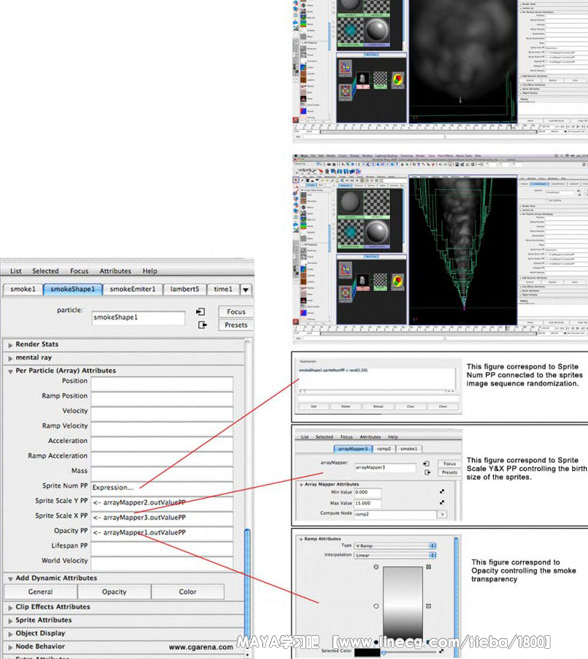This screenshot has height=659, width=588.
Task: Switch to the smokeEmiter1 tab
Action: (132, 289)
